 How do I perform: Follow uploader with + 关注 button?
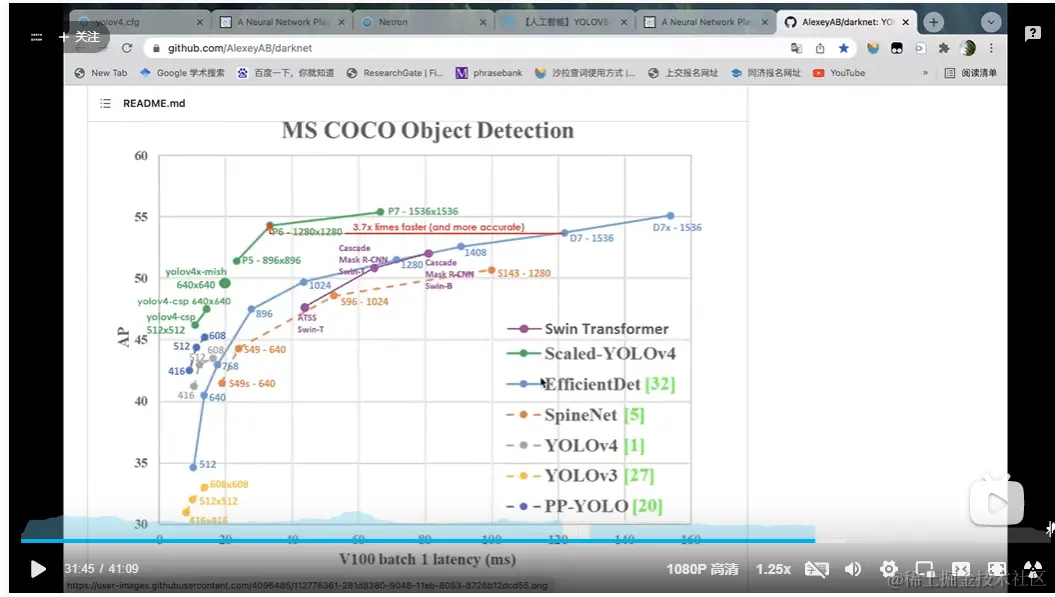click(x=79, y=36)
